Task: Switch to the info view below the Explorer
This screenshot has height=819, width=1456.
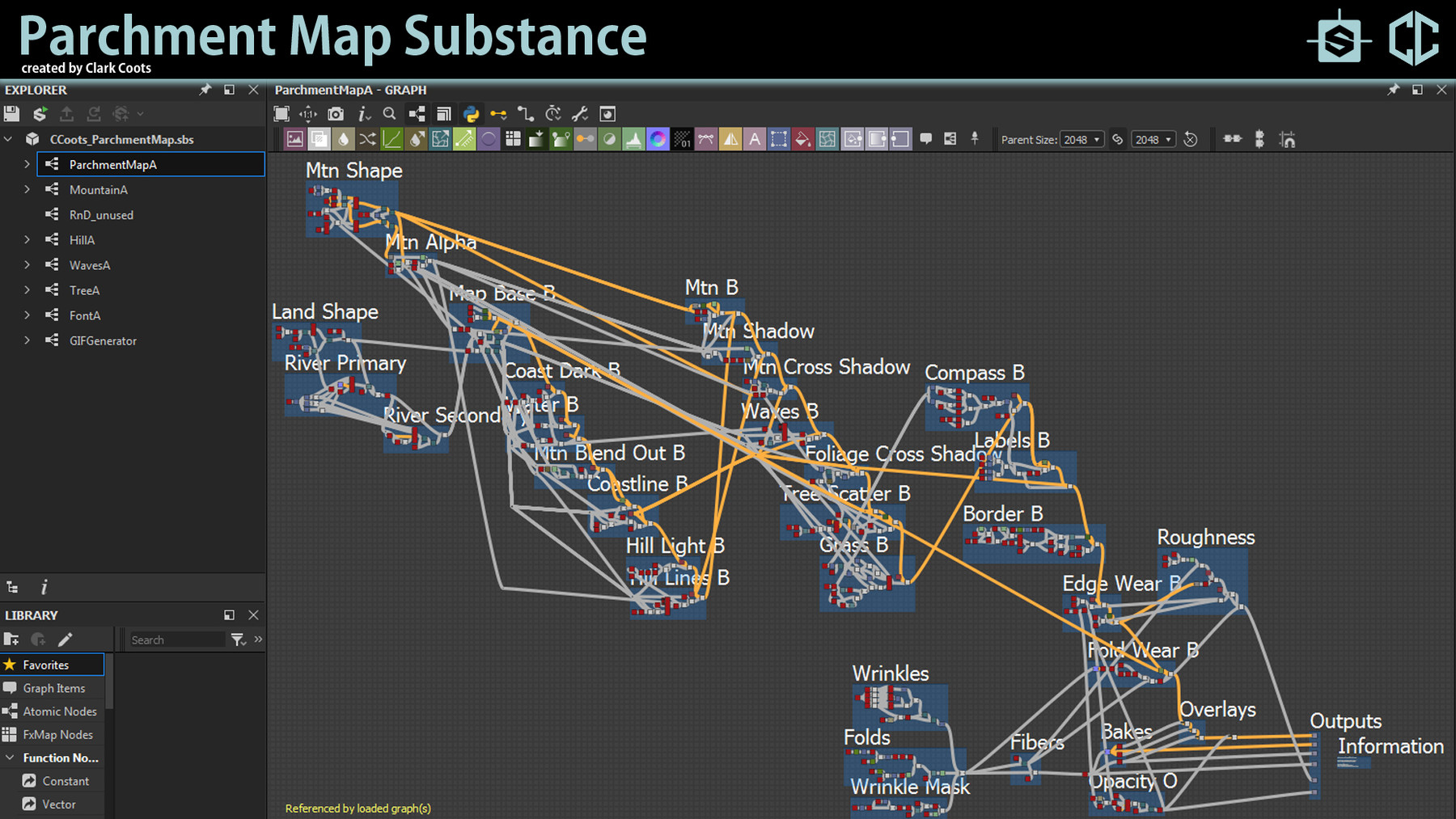Action: 44,587
